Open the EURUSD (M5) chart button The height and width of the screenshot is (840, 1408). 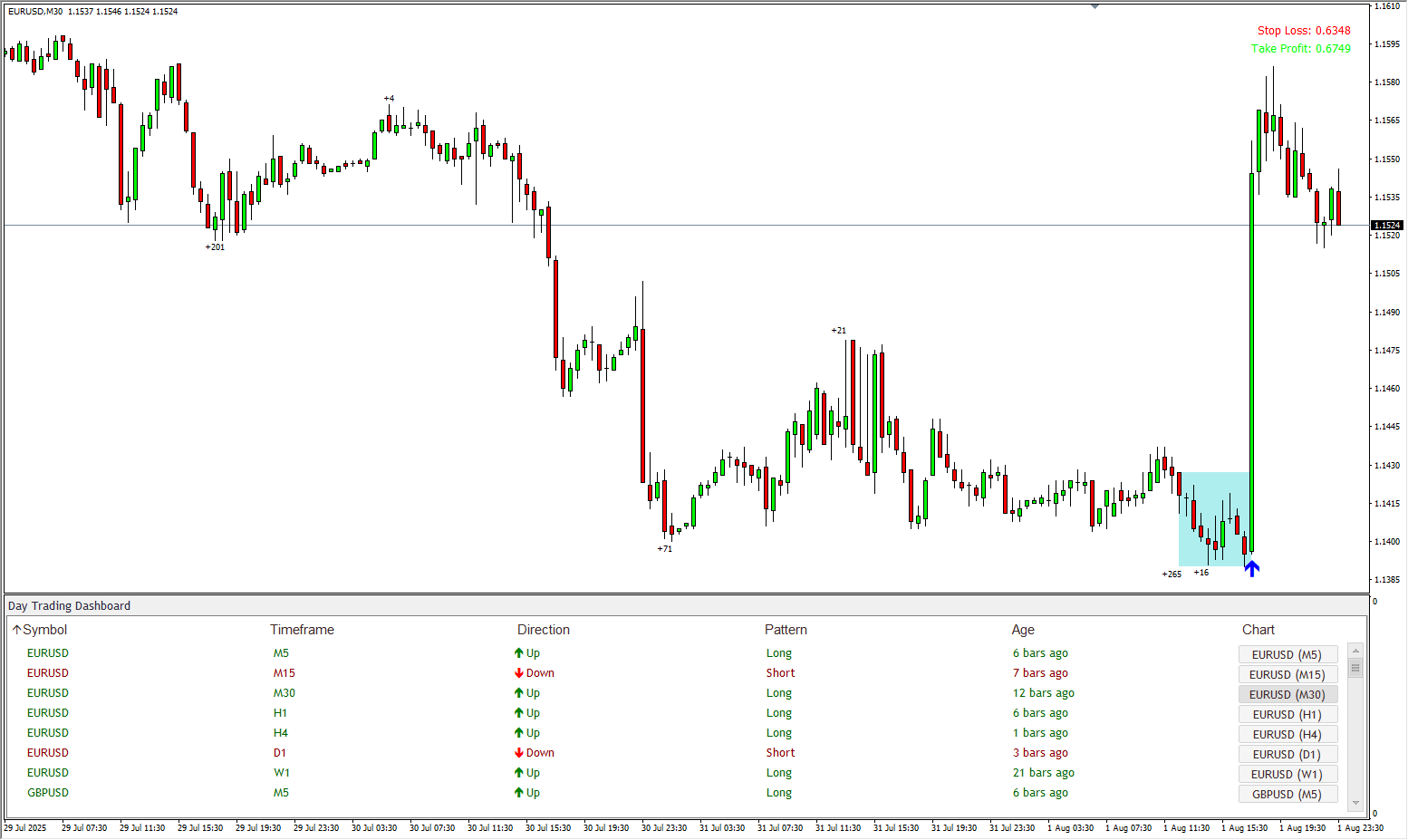tap(1287, 654)
